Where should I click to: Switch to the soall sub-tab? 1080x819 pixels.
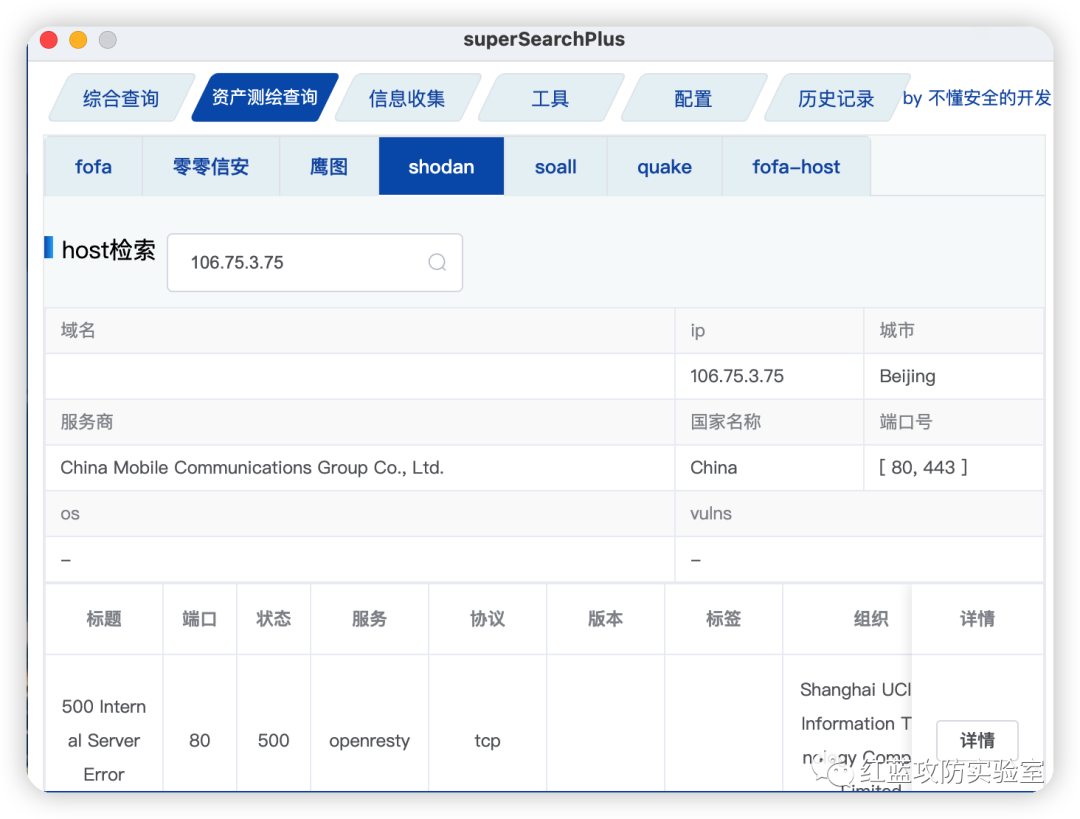tap(556, 167)
